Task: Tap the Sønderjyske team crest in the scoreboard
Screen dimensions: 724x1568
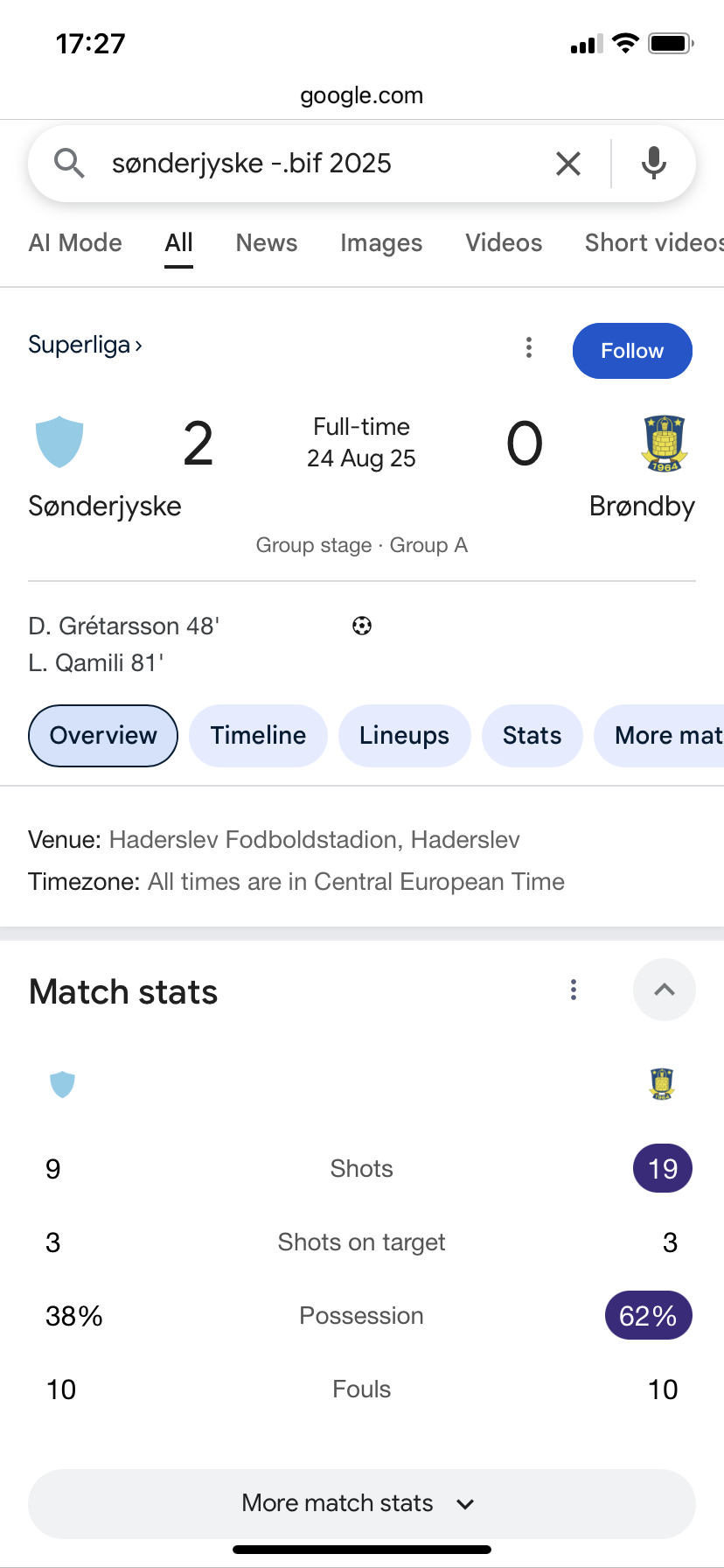Action: 59,442
